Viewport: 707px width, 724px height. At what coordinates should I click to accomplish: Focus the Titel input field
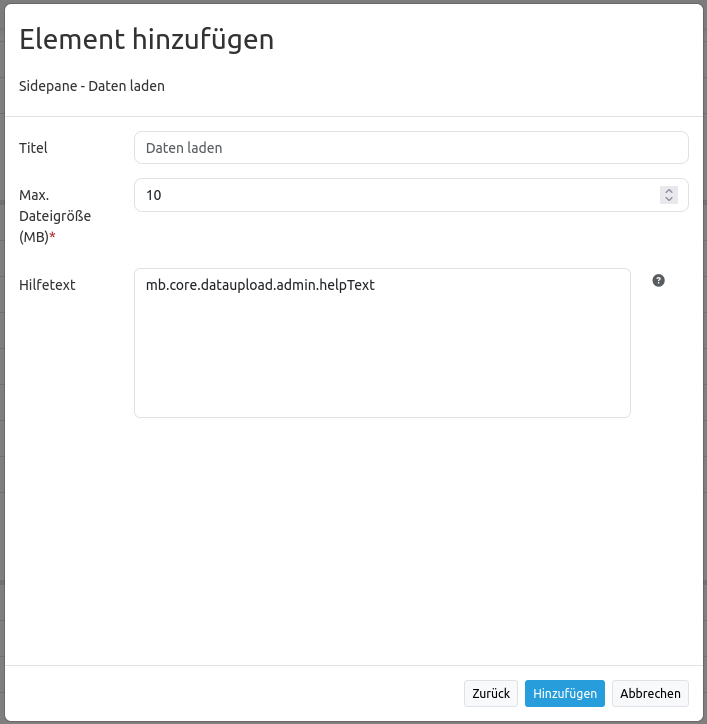410,147
